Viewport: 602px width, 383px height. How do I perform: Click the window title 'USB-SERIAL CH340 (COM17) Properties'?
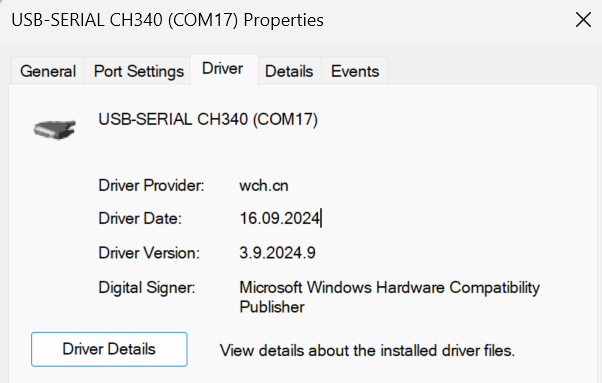[x=167, y=20]
